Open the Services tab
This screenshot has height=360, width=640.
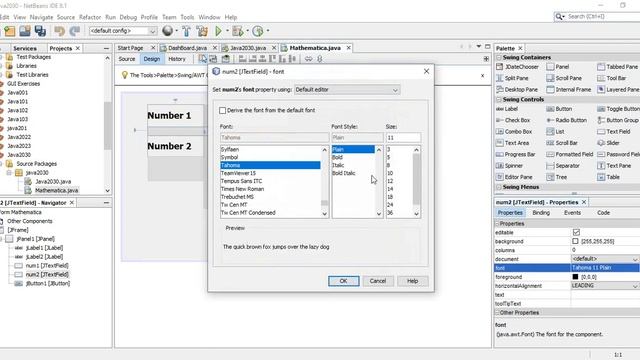click(24, 48)
